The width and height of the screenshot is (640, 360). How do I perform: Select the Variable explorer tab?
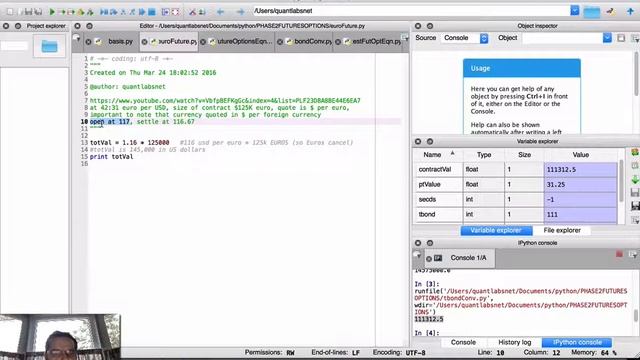496,231
